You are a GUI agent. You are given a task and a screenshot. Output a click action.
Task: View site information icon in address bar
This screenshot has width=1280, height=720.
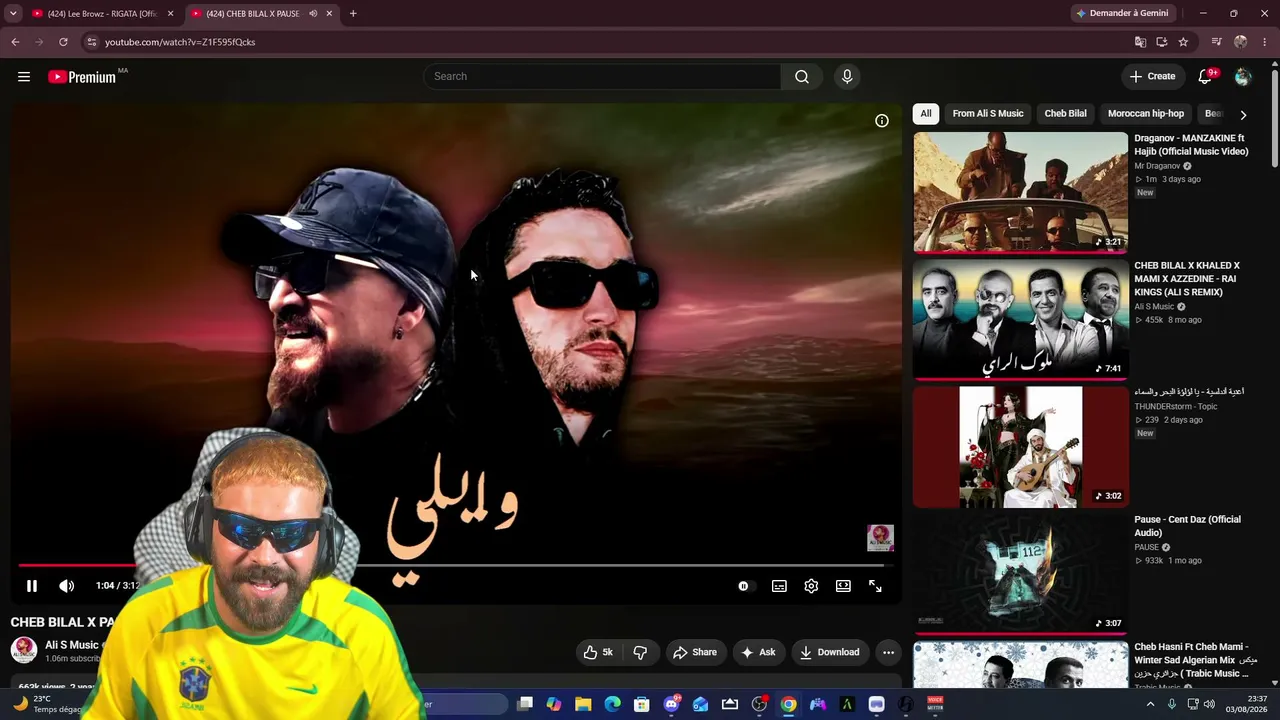tap(91, 42)
